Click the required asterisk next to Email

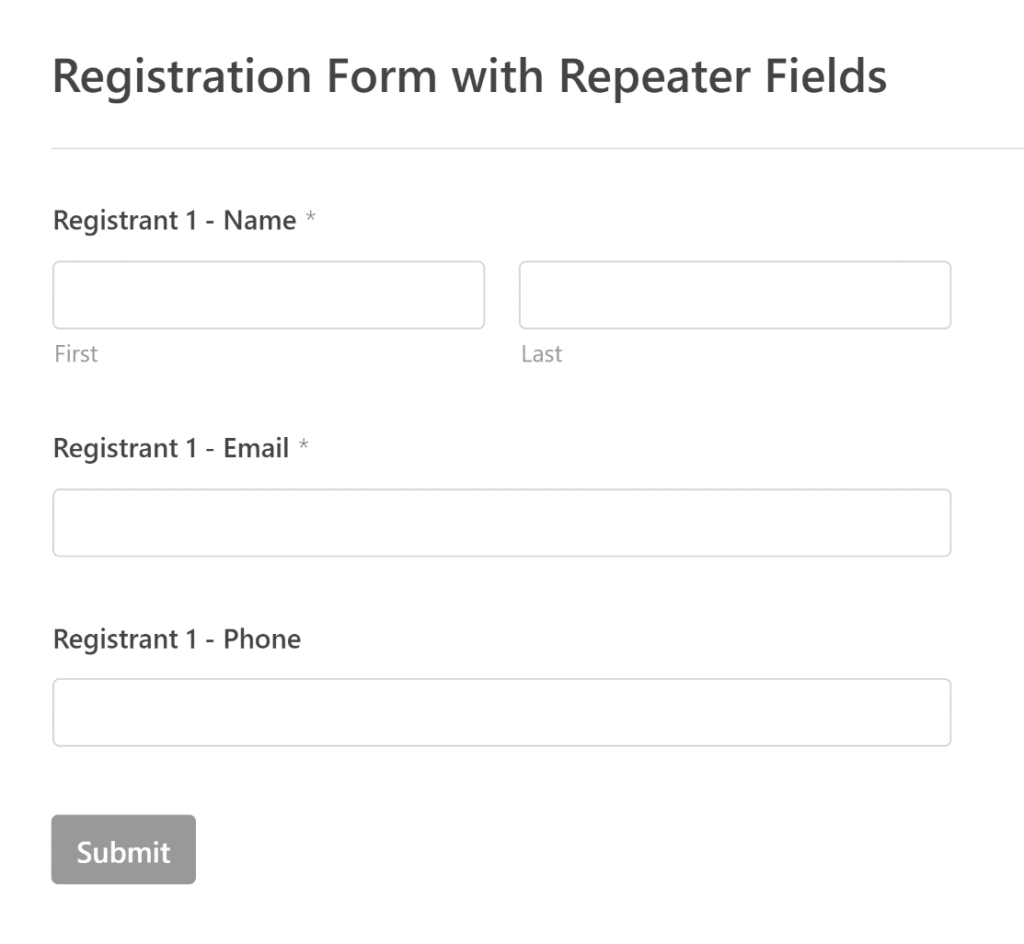pos(305,446)
